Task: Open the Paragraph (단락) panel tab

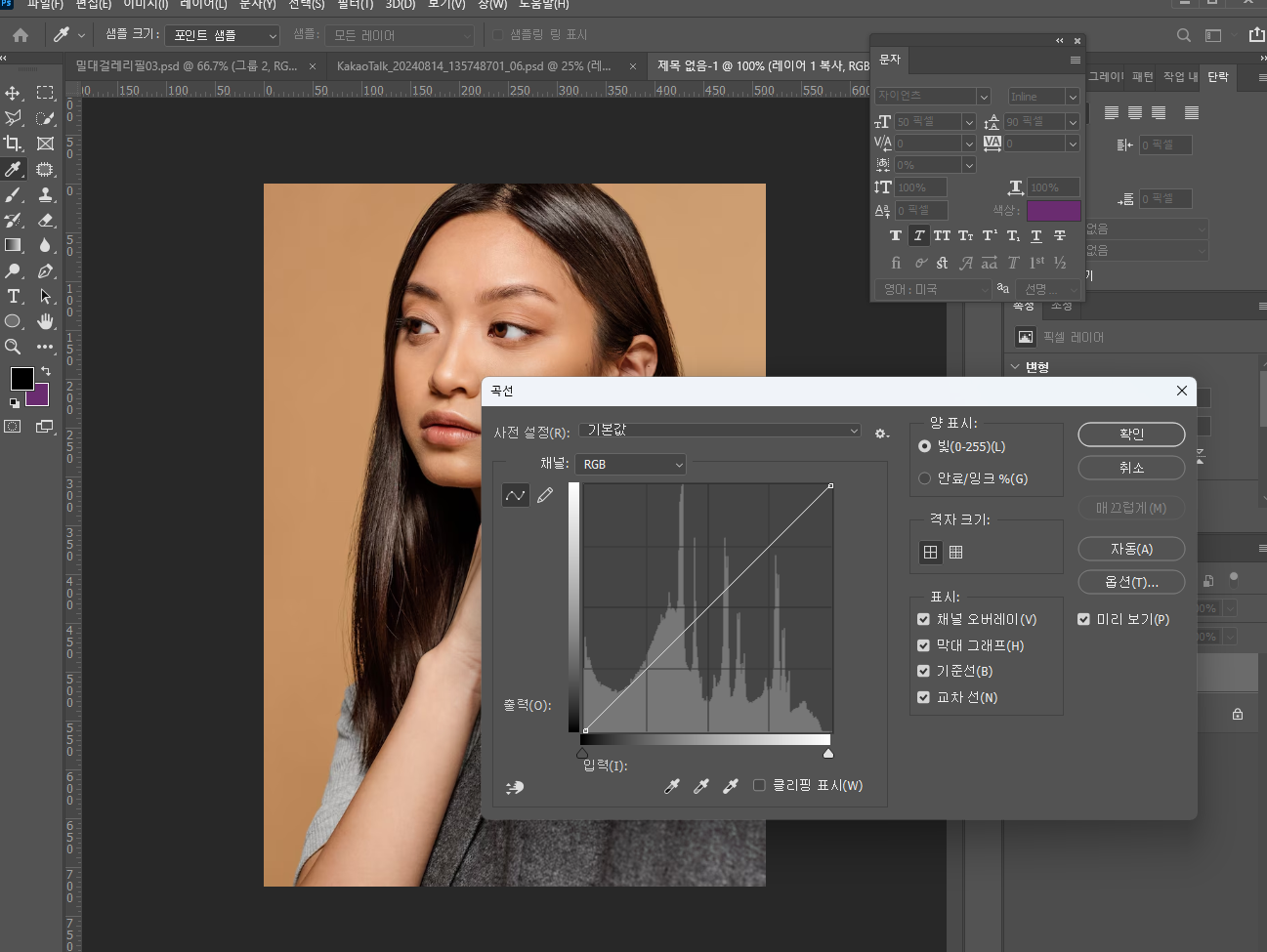Action: (x=1218, y=76)
